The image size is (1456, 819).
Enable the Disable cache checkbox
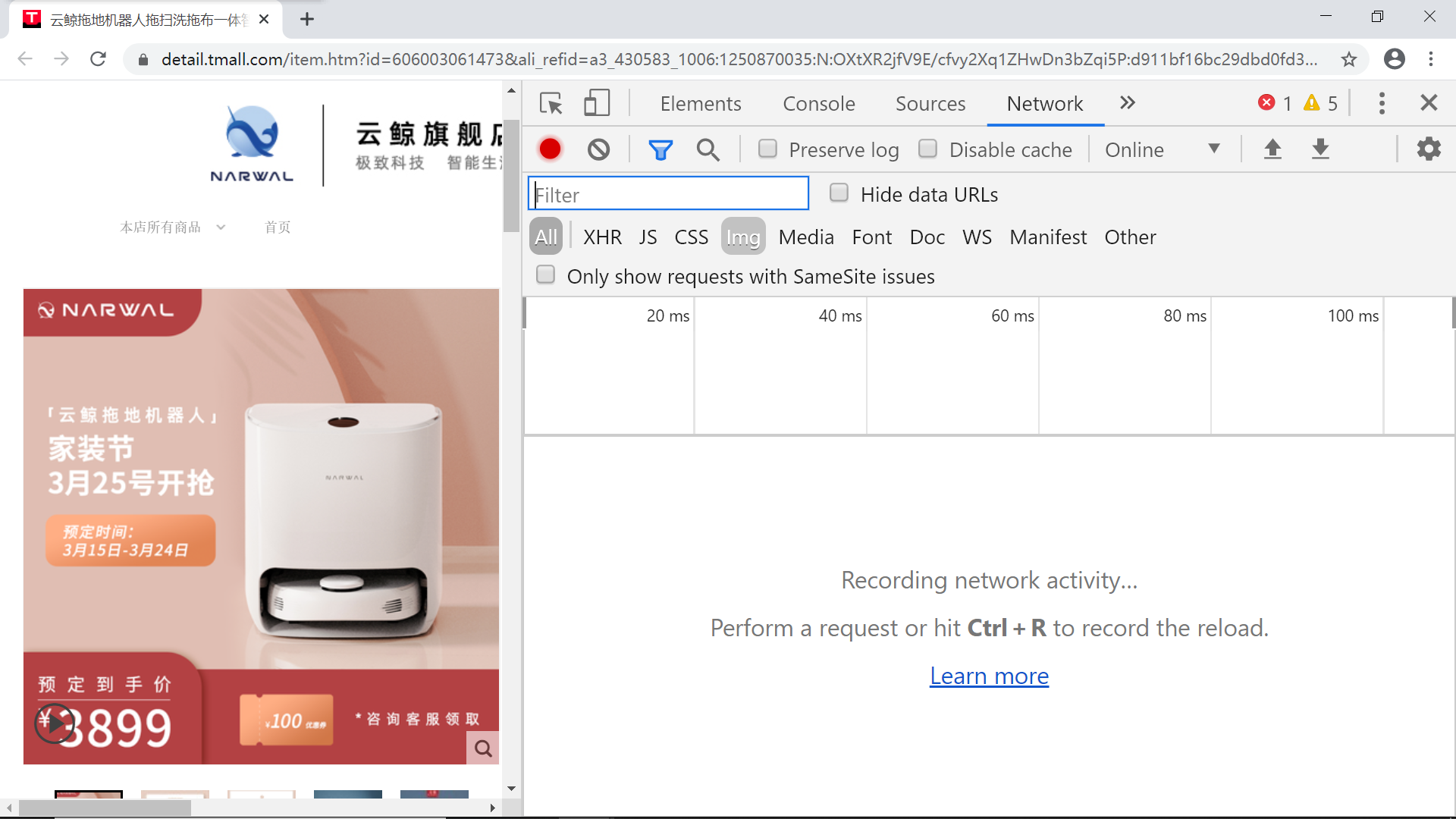tap(928, 149)
